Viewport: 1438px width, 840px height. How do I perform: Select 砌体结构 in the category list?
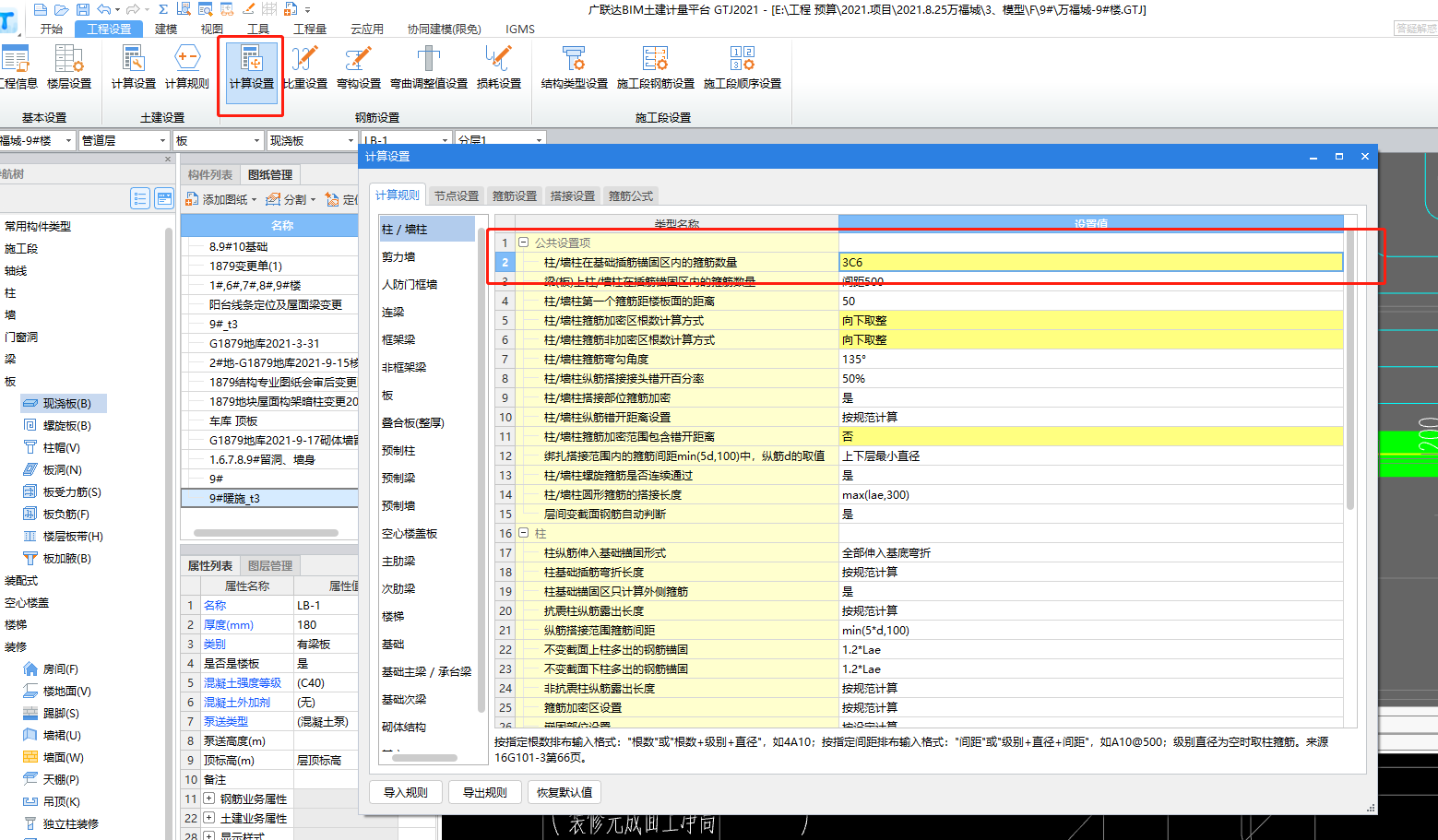point(404,727)
